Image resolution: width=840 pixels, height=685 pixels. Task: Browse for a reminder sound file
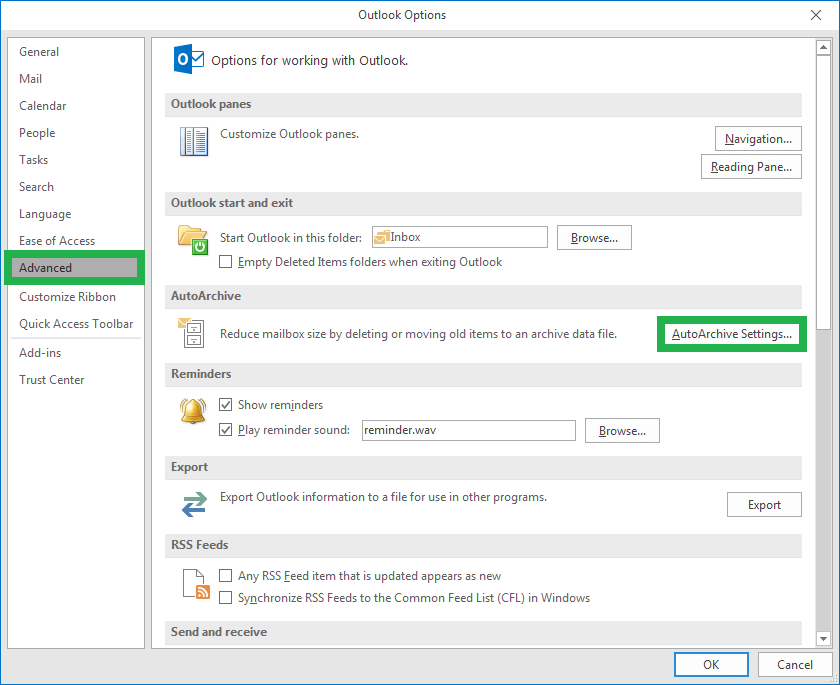(622, 431)
